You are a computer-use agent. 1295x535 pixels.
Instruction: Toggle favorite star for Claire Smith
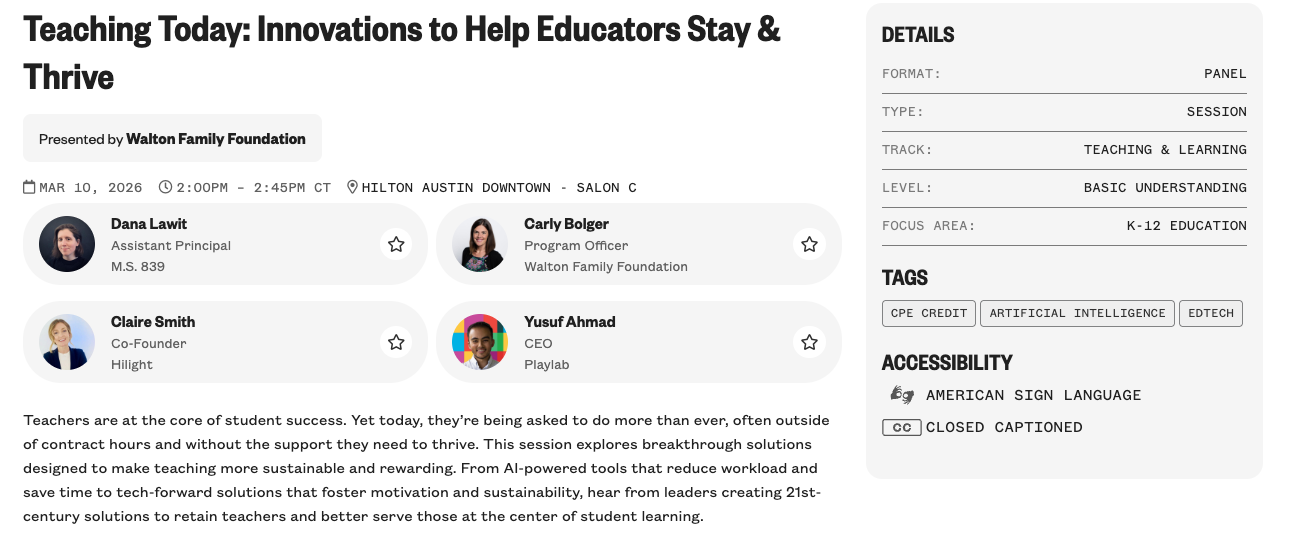(x=396, y=342)
